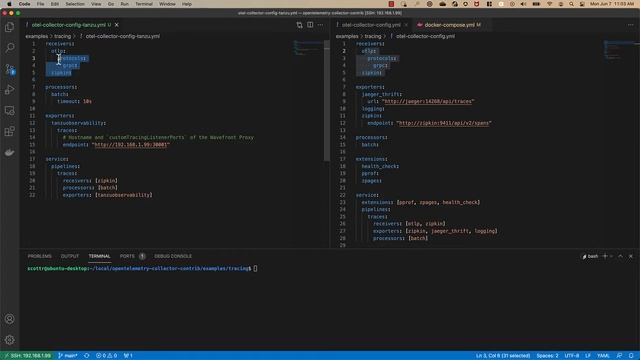The height and width of the screenshot is (360, 640).
Task: Click the Ln 3, Col 8 cursor position
Action: click(x=503, y=356)
